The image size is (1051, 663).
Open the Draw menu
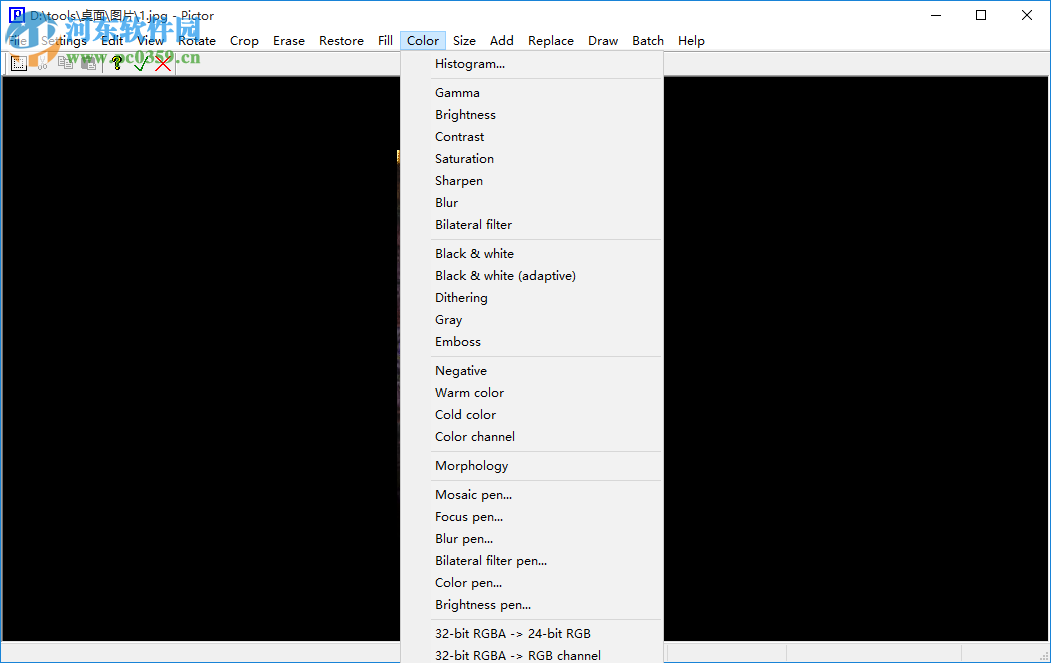(603, 41)
